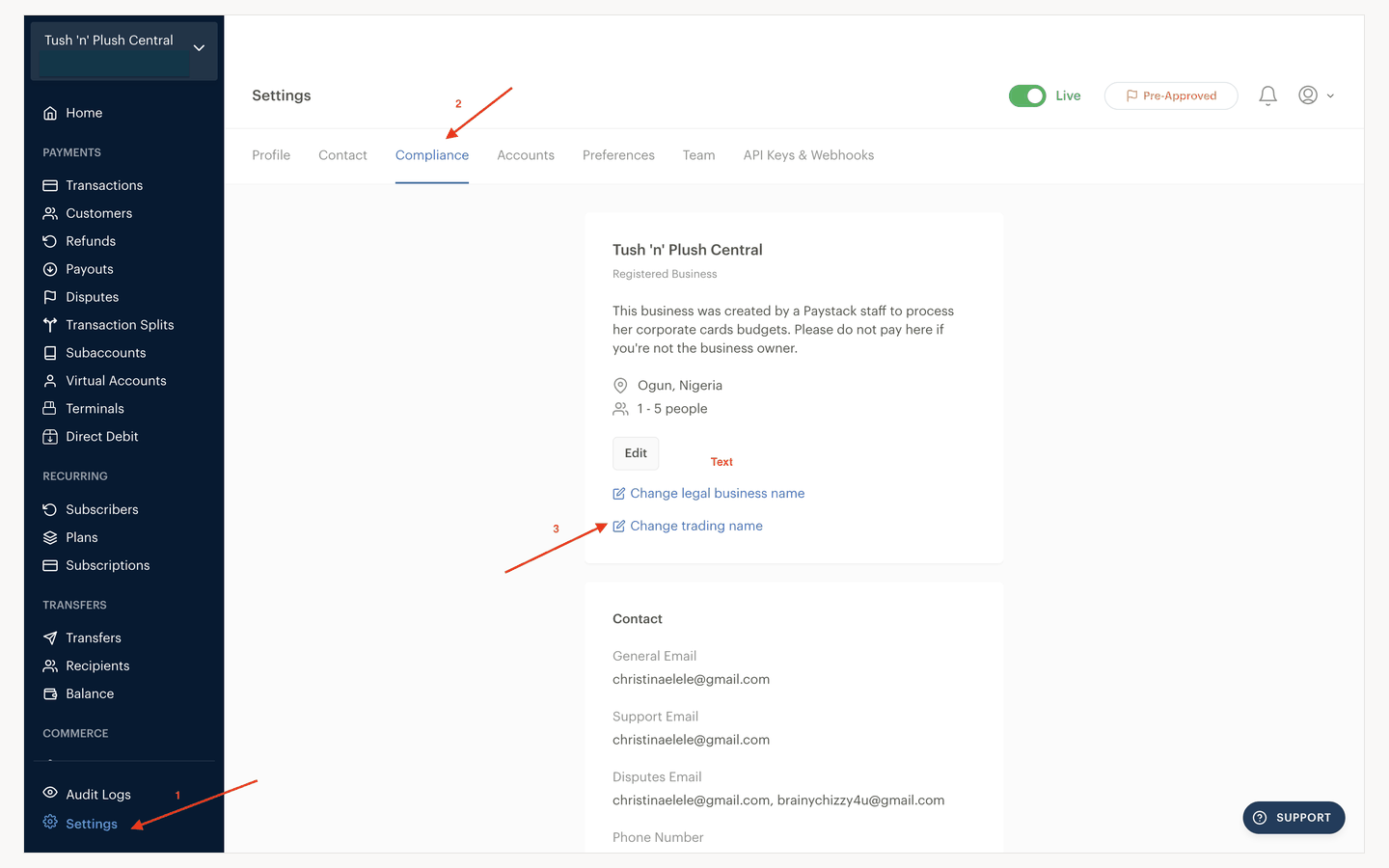Click the location pin icon

[x=620, y=386]
